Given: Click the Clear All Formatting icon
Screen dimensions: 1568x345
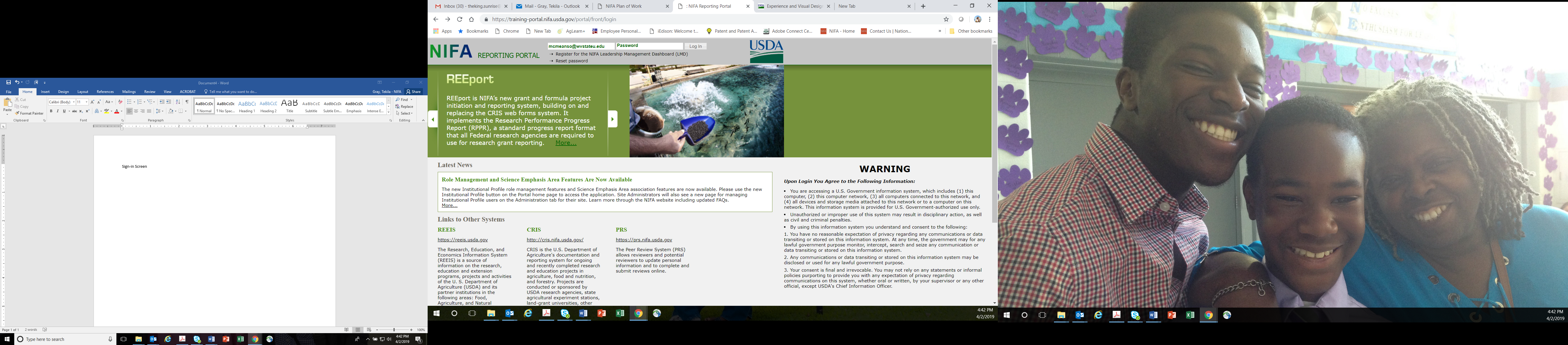Looking at the screenshot, I should click(x=121, y=102).
